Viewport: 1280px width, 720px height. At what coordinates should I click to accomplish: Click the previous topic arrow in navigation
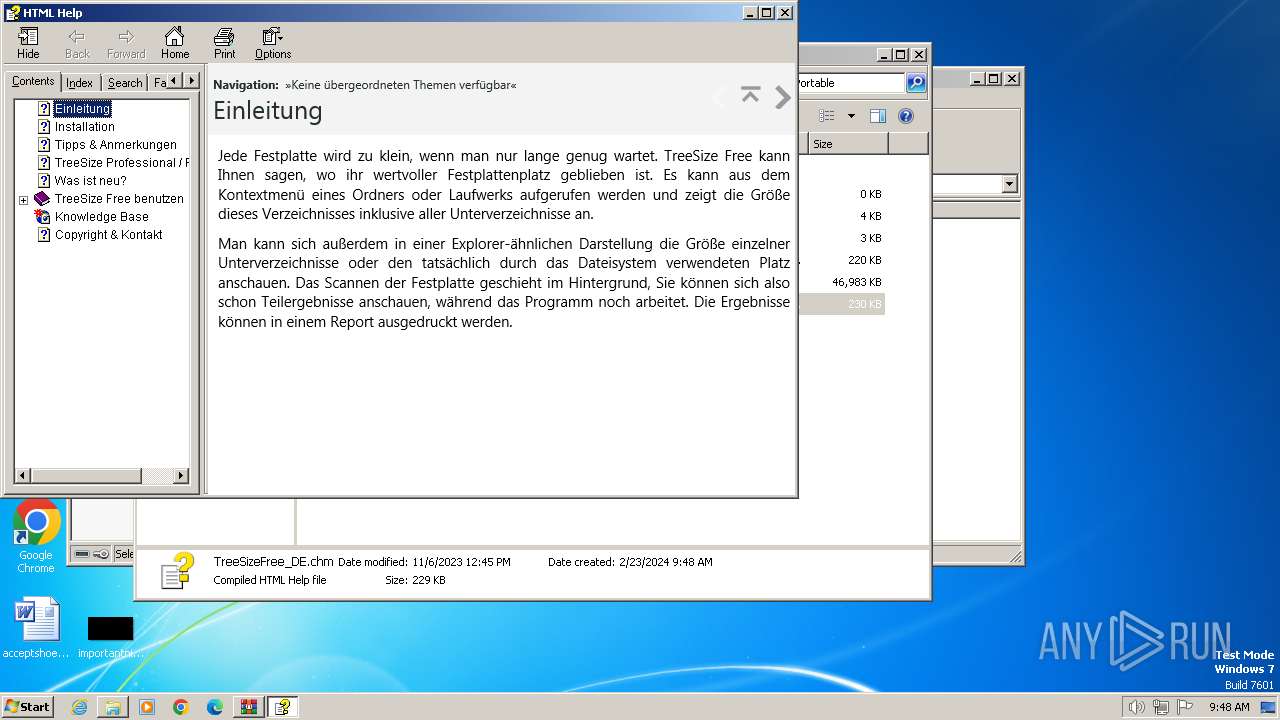719,97
